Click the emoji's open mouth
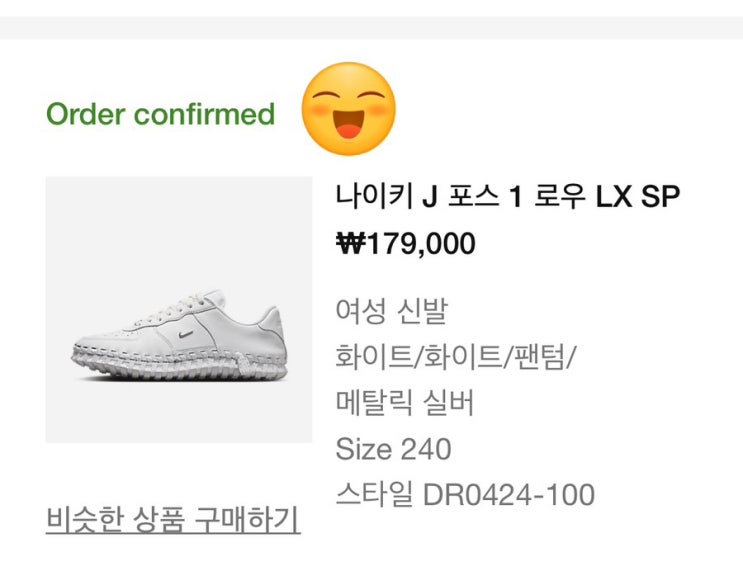This screenshot has width=743, height=585. click(349, 128)
